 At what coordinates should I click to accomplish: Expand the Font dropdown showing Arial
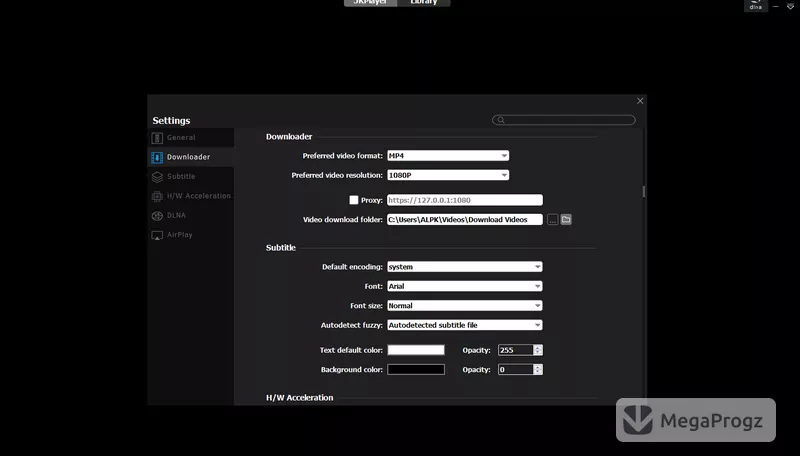coord(465,286)
